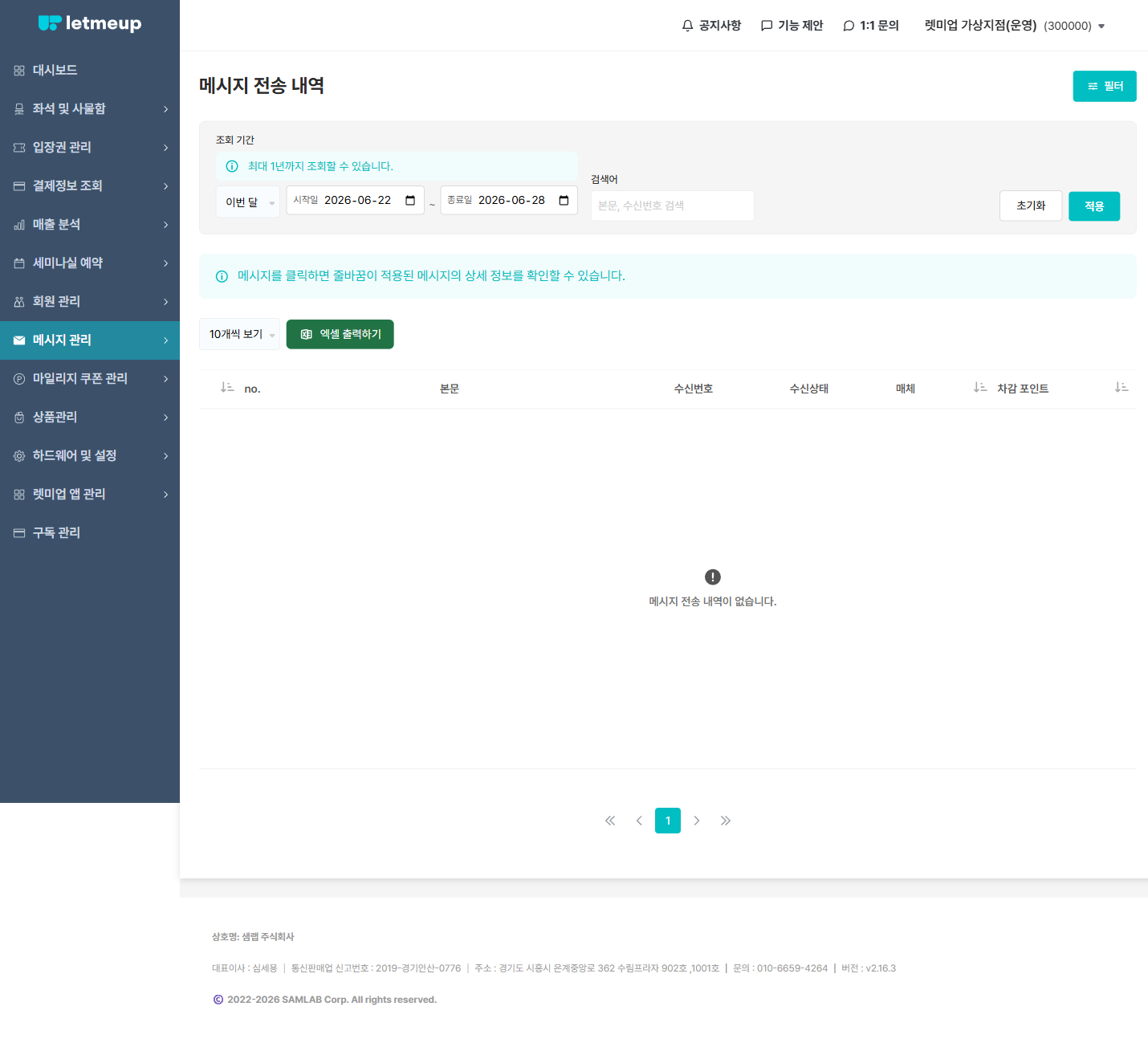
Task: Open 이번 달 period dropdown
Action: click(x=248, y=202)
